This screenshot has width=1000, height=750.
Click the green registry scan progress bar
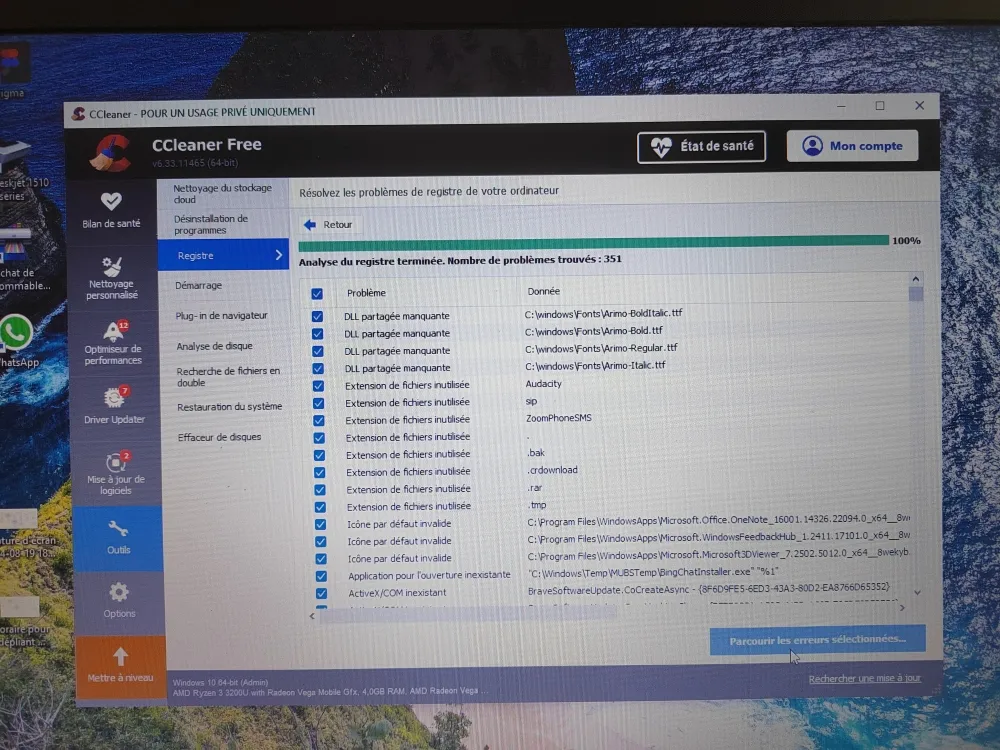[x=593, y=241]
